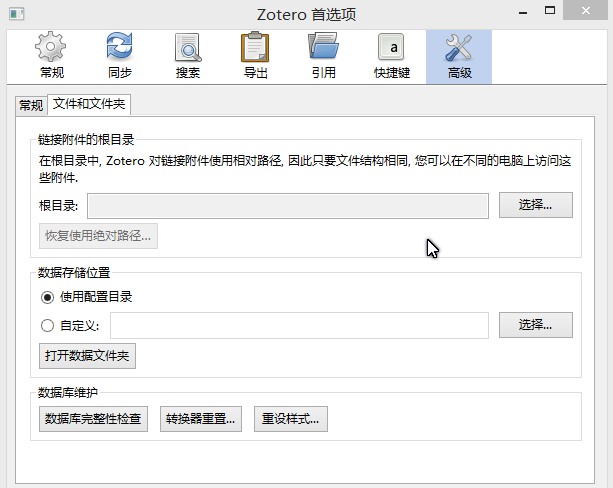Image resolution: width=613 pixels, height=488 pixels.
Task: Open the 搜索 (Search) preferences pane
Action: pos(188,56)
